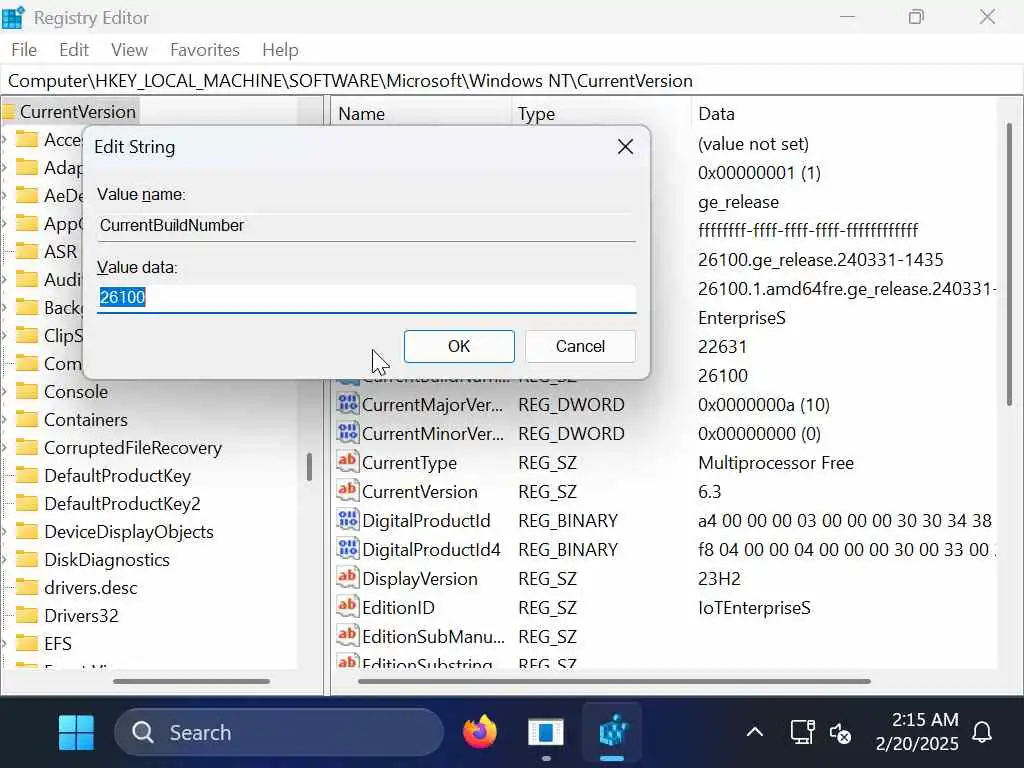Click the muted volume tray icon
This screenshot has width=1024, height=768.
coord(840,733)
